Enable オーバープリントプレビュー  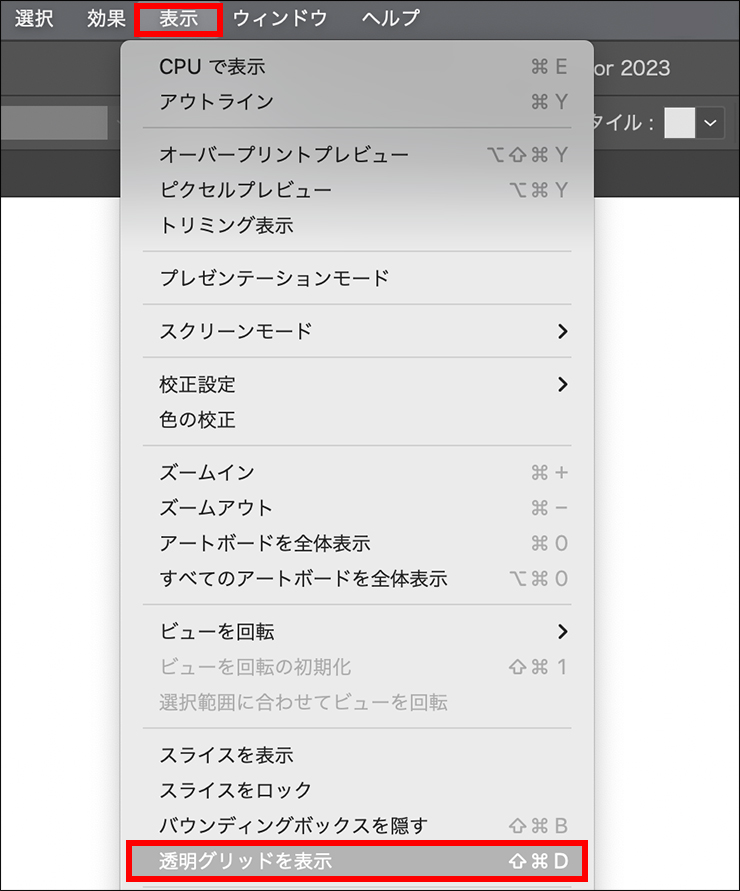(284, 155)
